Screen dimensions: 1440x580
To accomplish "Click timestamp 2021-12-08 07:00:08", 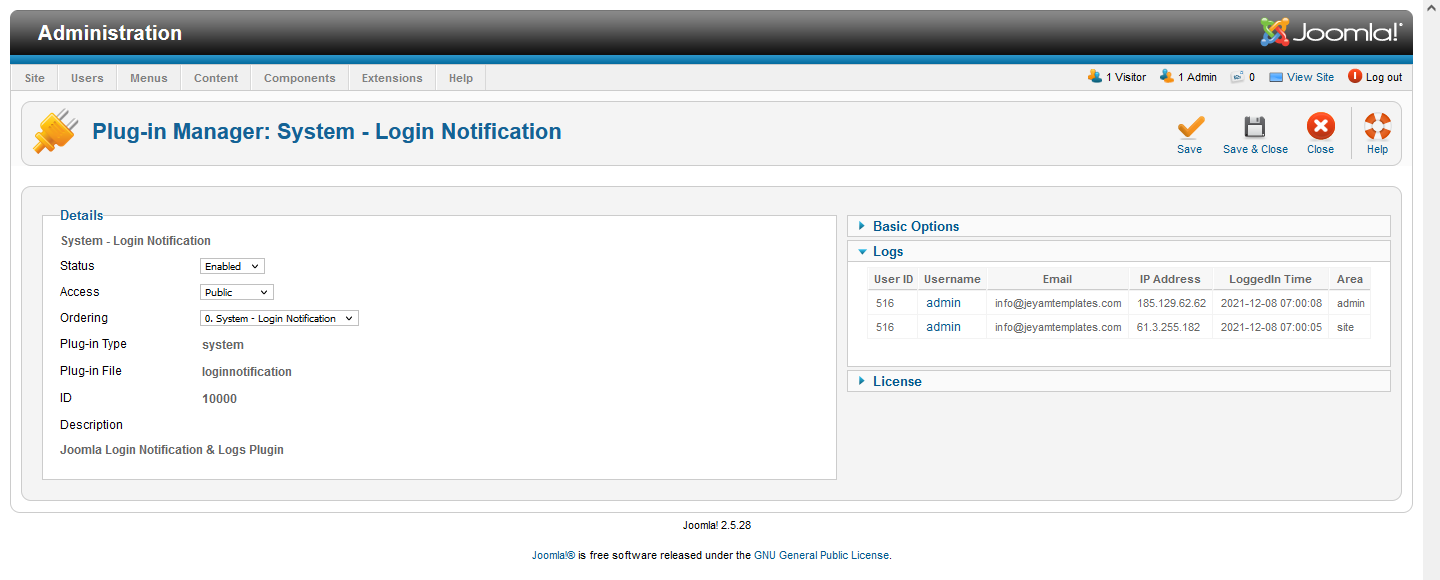I will 1271,303.
